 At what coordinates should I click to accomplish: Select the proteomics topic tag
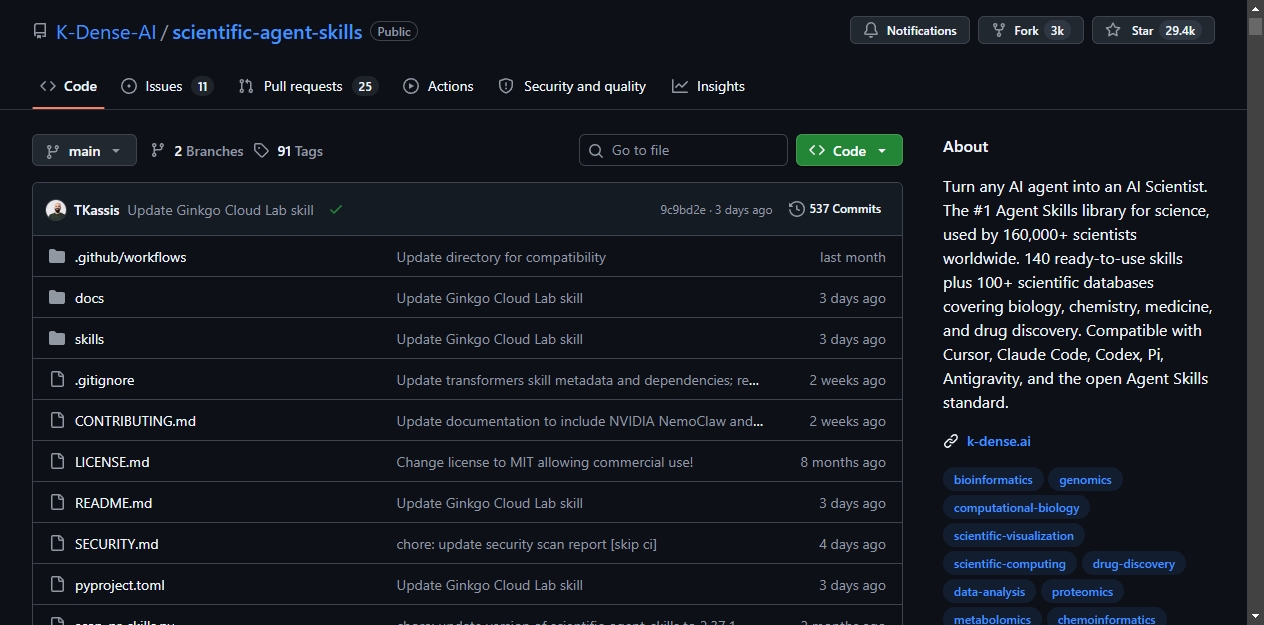pos(1082,592)
